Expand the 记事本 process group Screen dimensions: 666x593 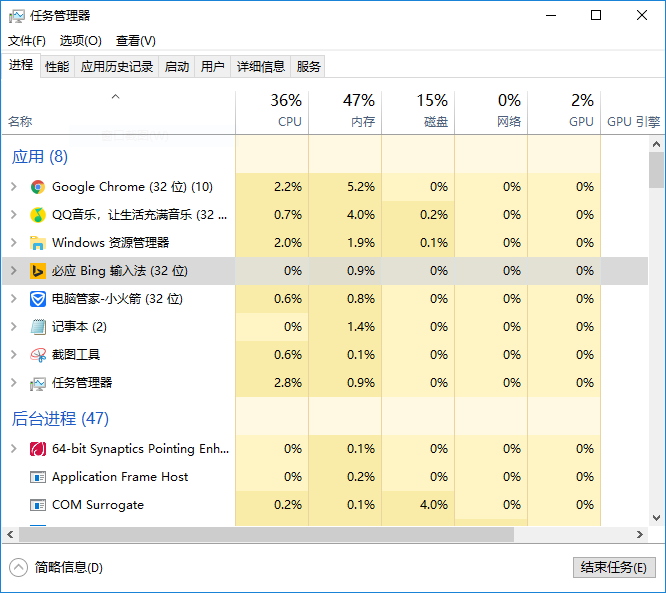[13, 327]
